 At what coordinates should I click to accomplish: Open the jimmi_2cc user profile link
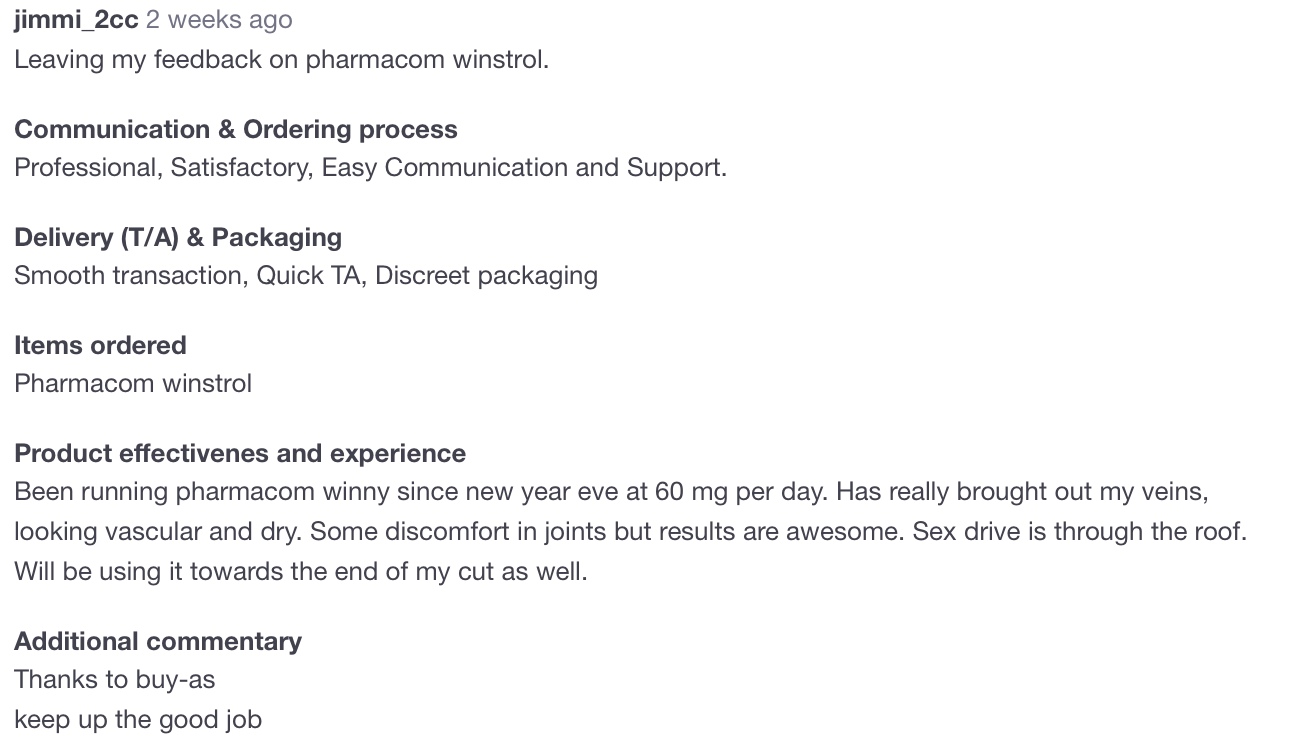point(76,20)
